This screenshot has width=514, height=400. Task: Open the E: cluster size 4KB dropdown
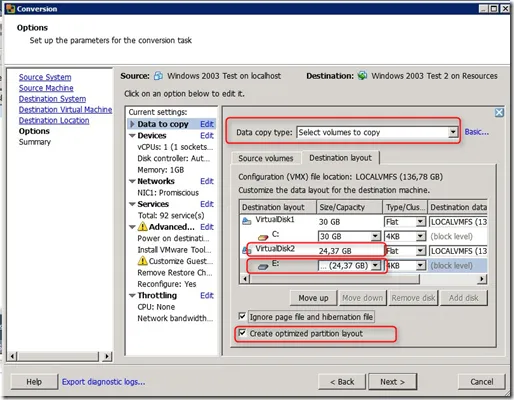[420, 265]
